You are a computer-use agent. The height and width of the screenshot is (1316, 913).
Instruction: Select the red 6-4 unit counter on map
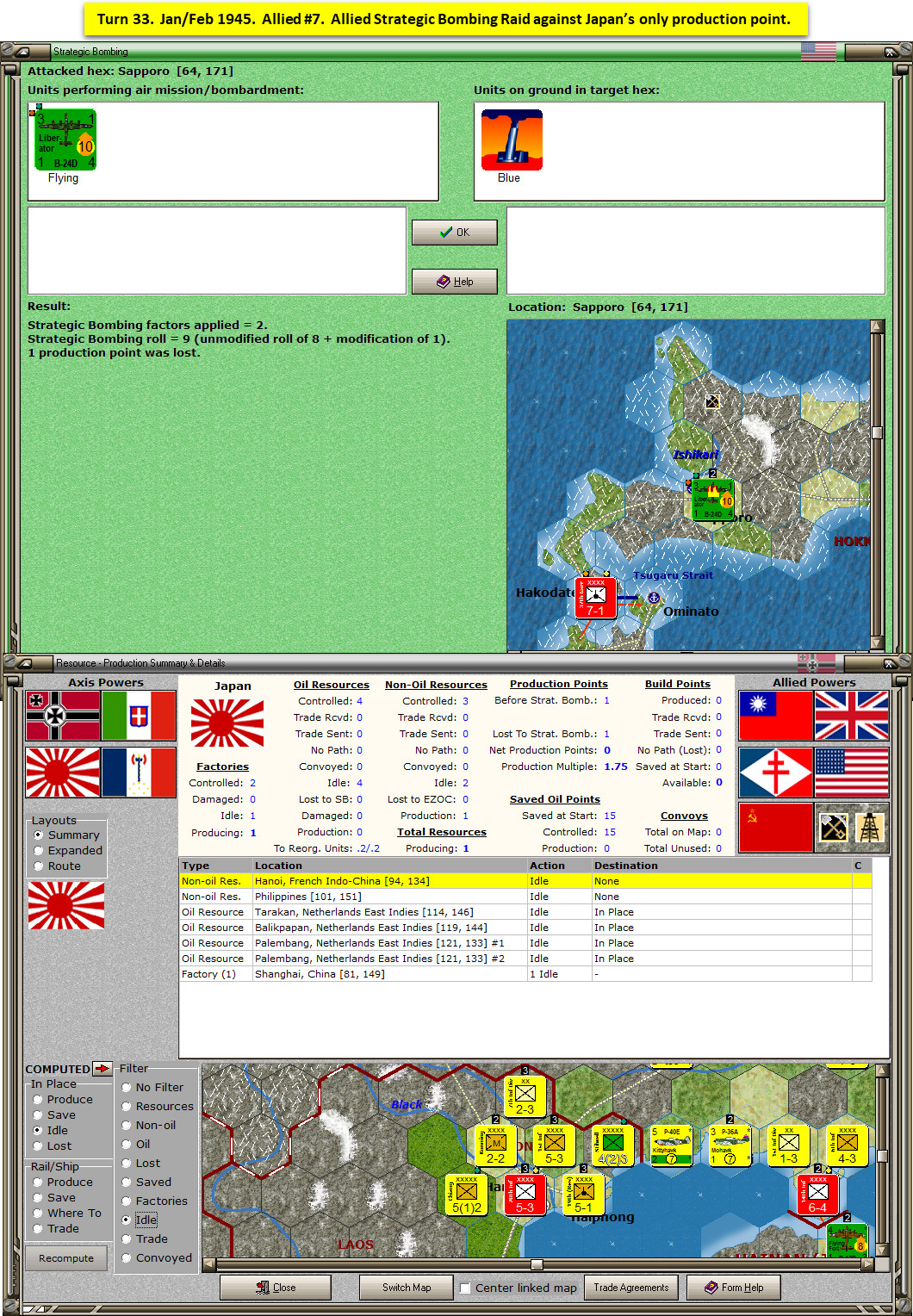(x=818, y=1195)
